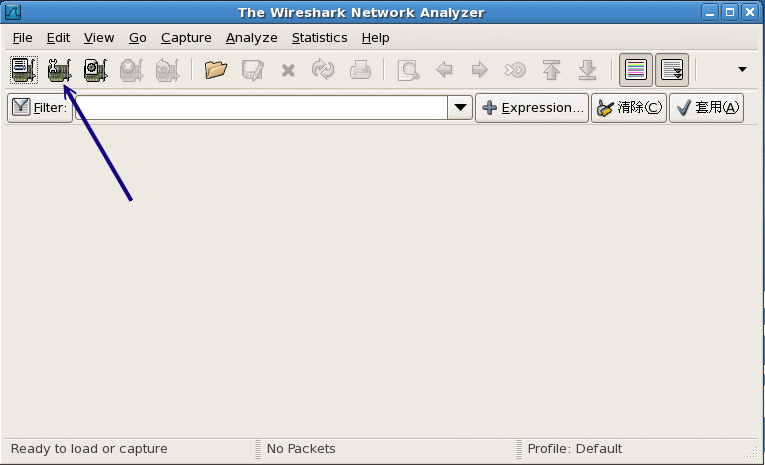This screenshot has width=765, height=465.
Task: Open the list of capture interfaces
Action: pyautogui.click(x=23, y=70)
